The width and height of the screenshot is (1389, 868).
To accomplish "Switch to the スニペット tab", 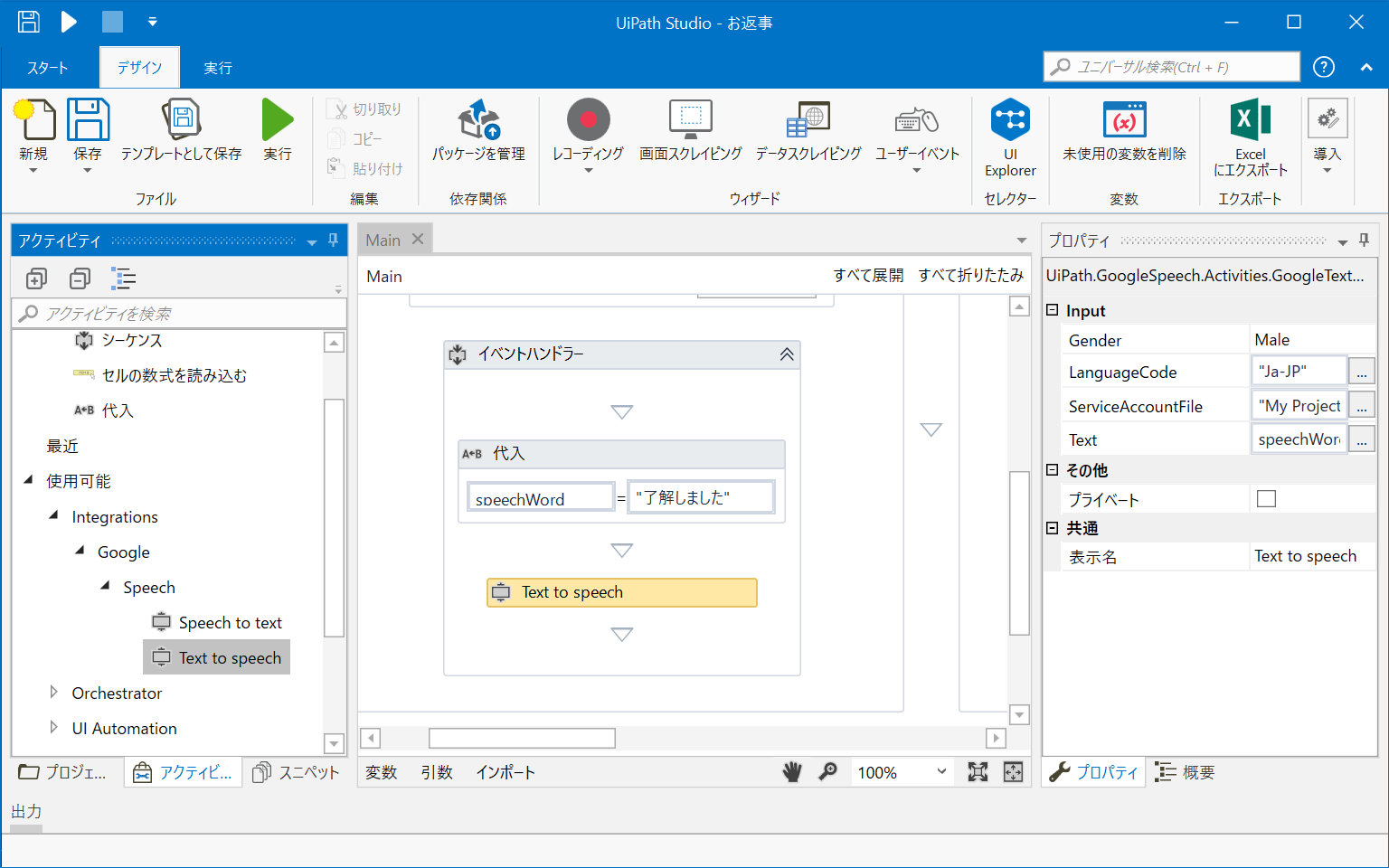I will (296, 772).
